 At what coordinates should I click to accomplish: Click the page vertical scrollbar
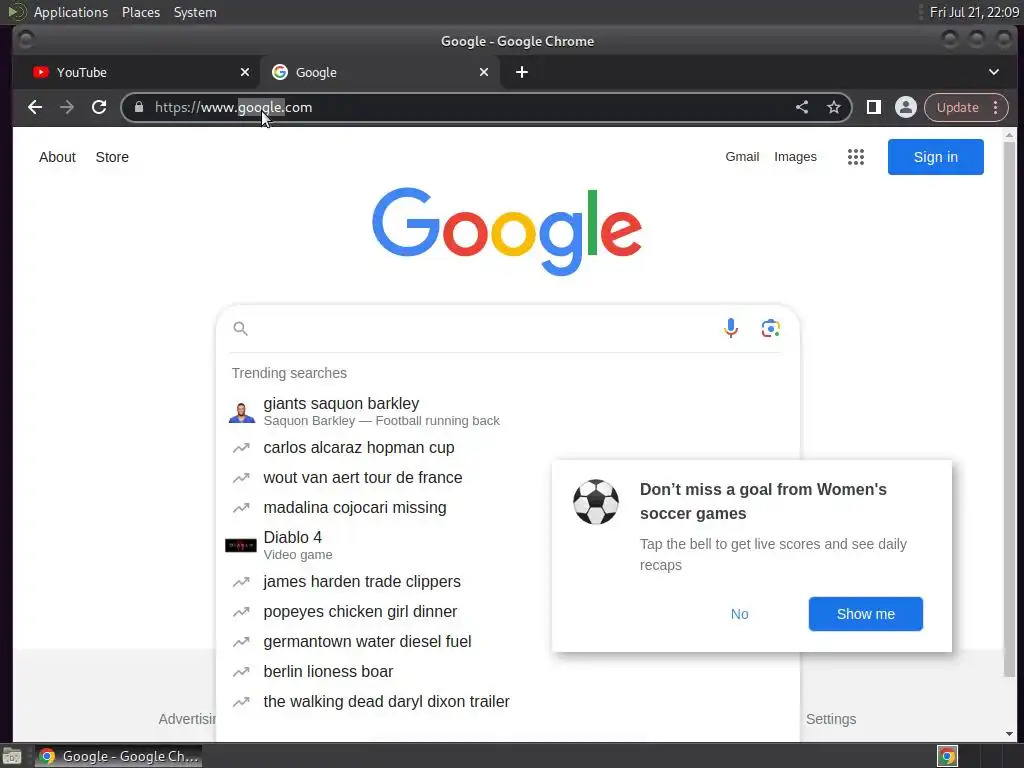(x=1010, y=411)
